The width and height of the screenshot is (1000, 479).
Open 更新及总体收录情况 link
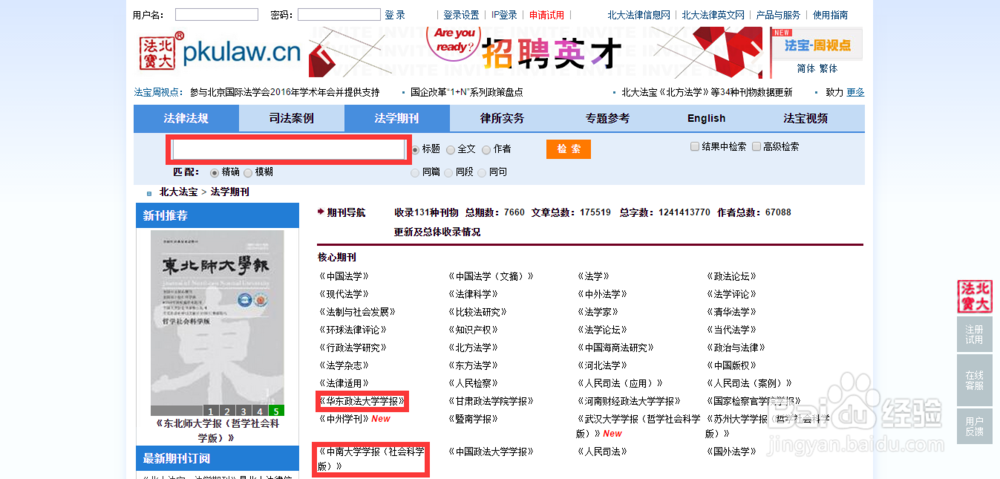coord(437,232)
